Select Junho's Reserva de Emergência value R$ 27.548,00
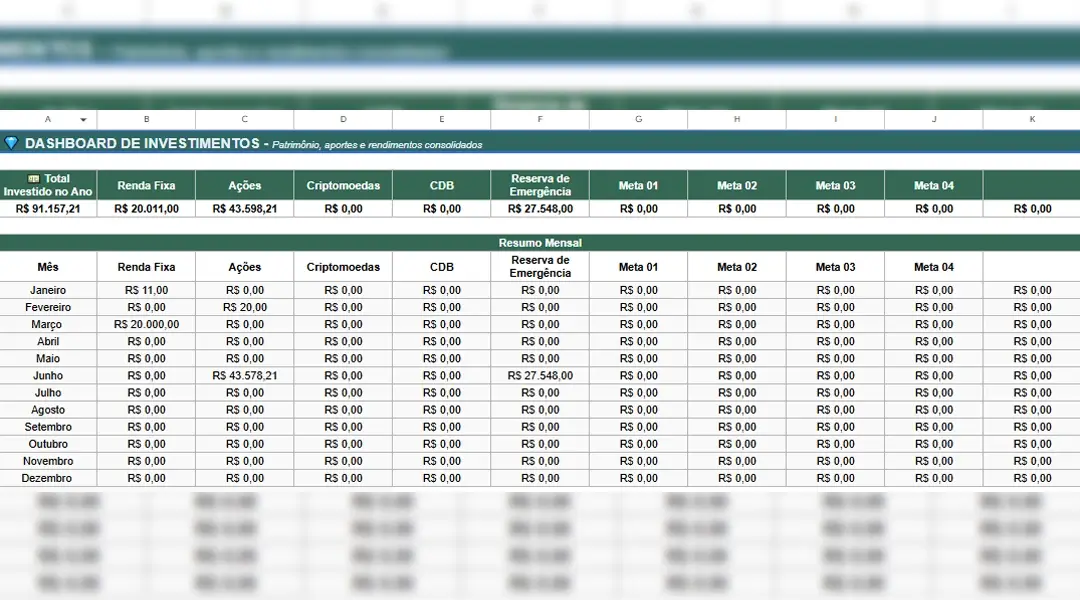1080x600 pixels. 540,375
